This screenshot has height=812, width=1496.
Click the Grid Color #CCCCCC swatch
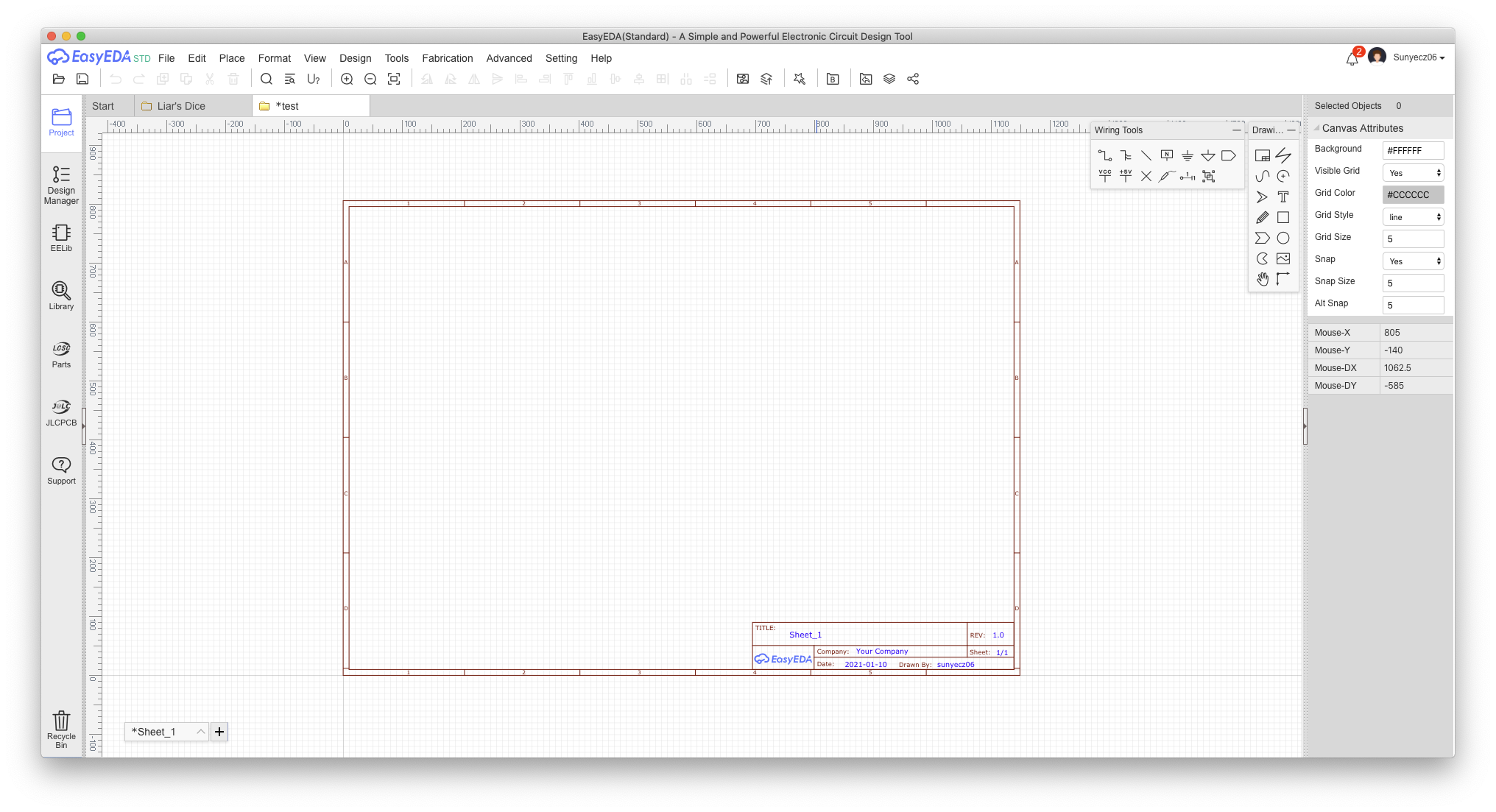coord(1413,195)
